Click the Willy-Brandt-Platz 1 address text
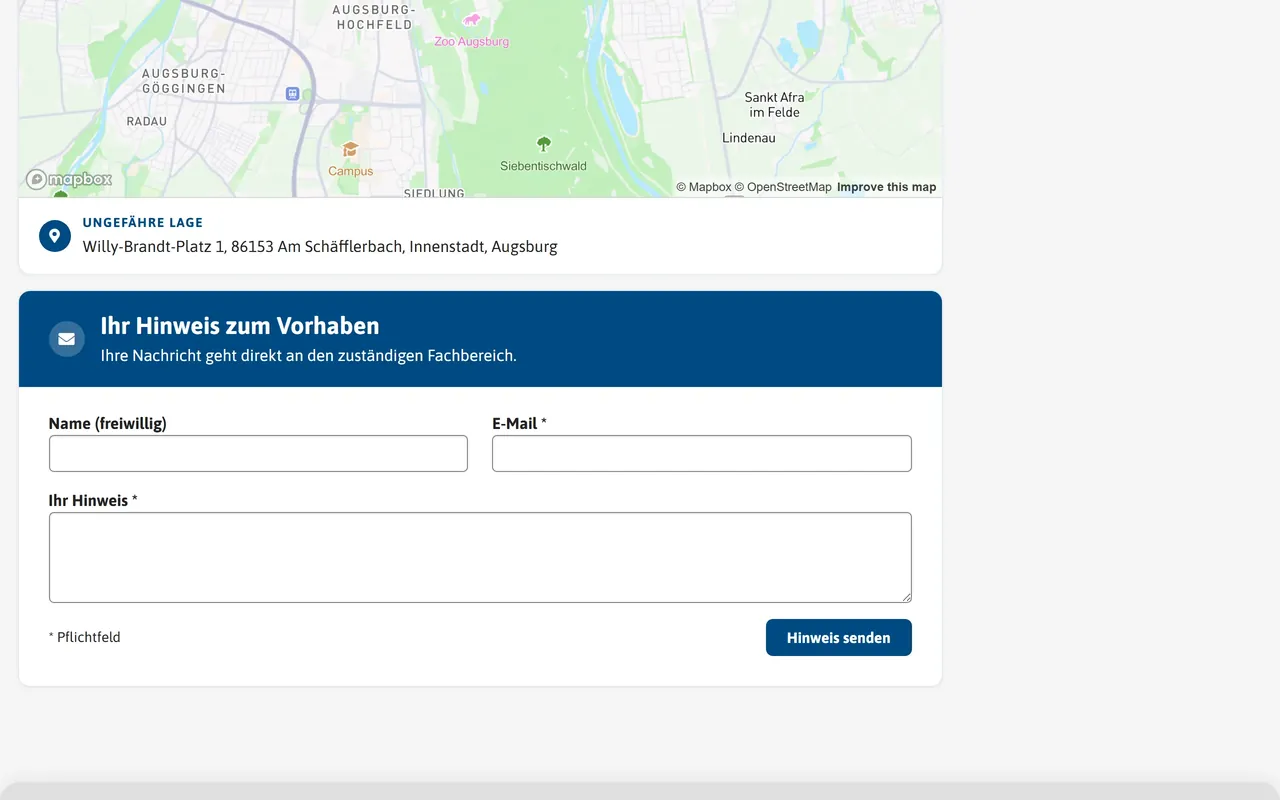Viewport: 1280px width, 800px height. 320,246
